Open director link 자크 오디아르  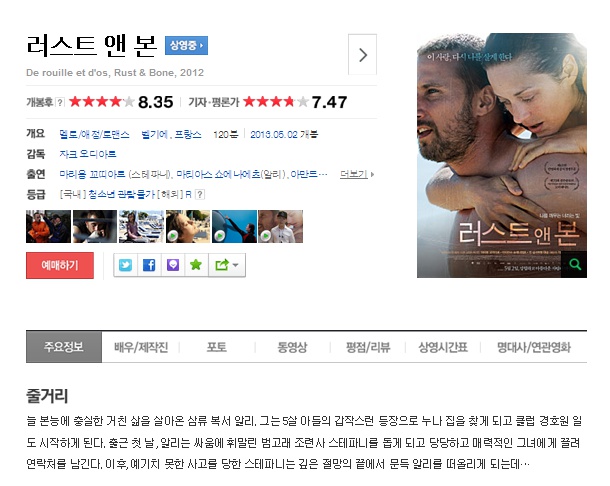pyautogui.click(x=88, y=154)
